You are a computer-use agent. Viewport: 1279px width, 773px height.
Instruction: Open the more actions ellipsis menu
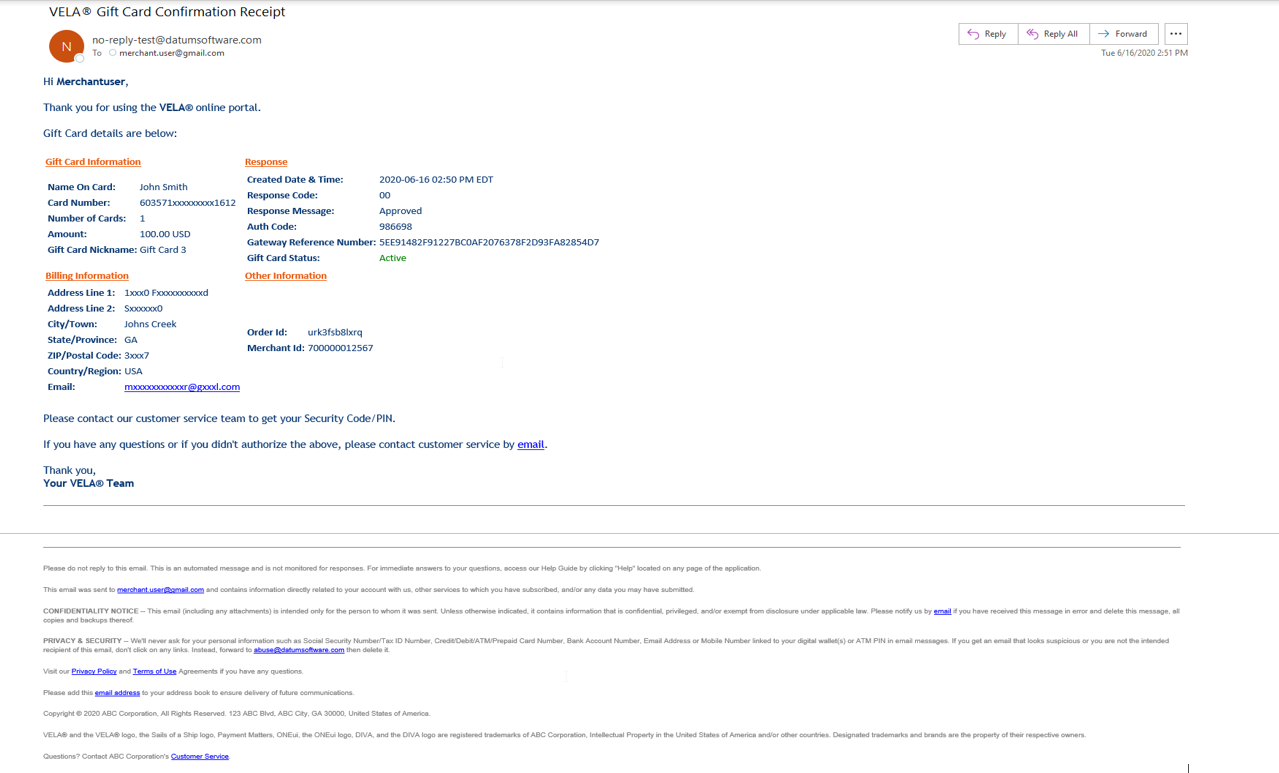tap(1175, 34)
